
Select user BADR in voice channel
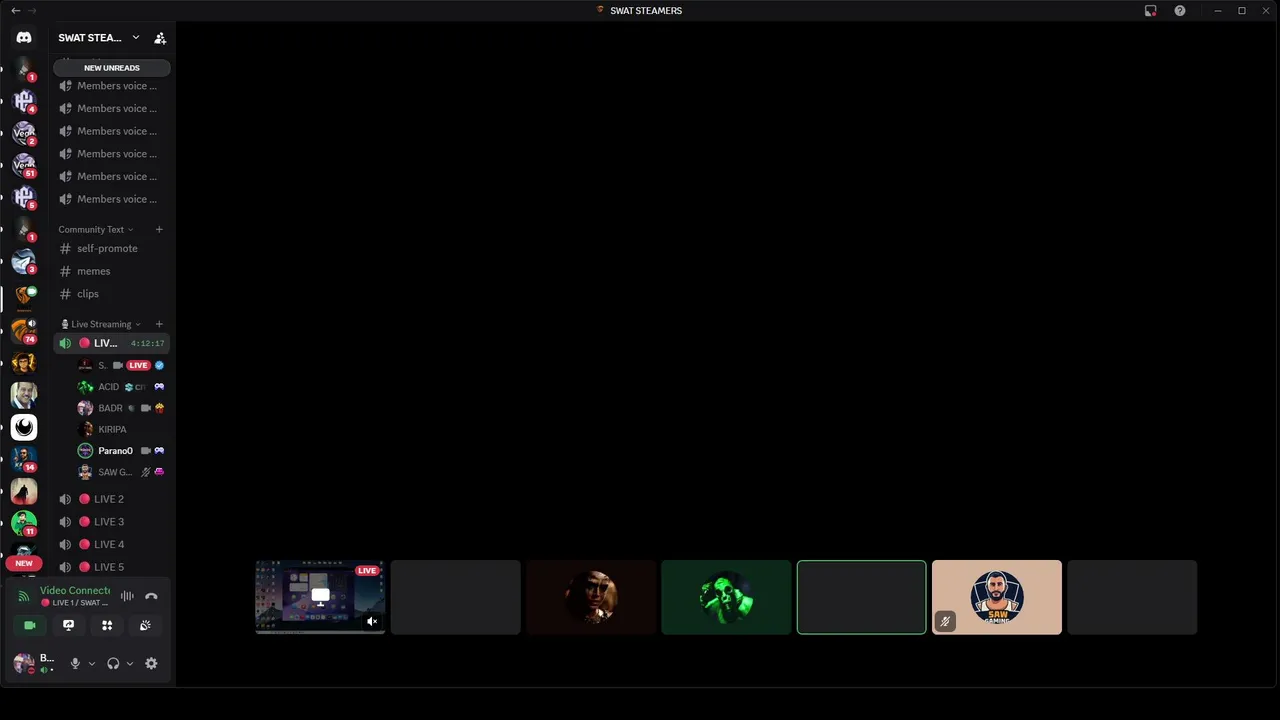point(121,408)
